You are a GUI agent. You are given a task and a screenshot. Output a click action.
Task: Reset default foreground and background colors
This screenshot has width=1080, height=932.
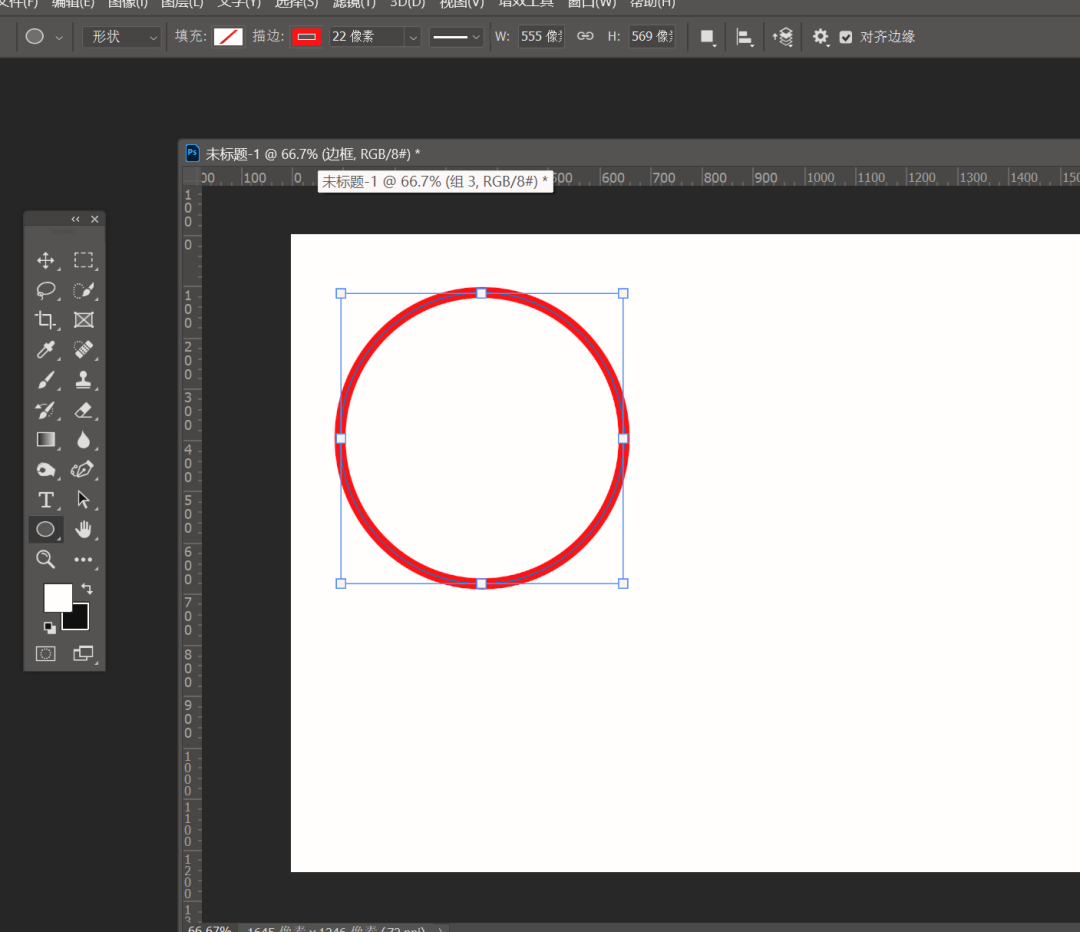click(x=49, y=628)
